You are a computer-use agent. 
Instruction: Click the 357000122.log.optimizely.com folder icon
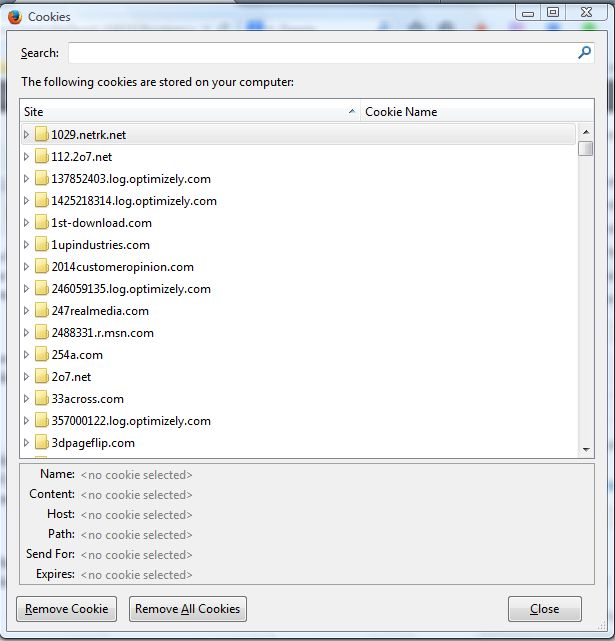coord(41,421)
